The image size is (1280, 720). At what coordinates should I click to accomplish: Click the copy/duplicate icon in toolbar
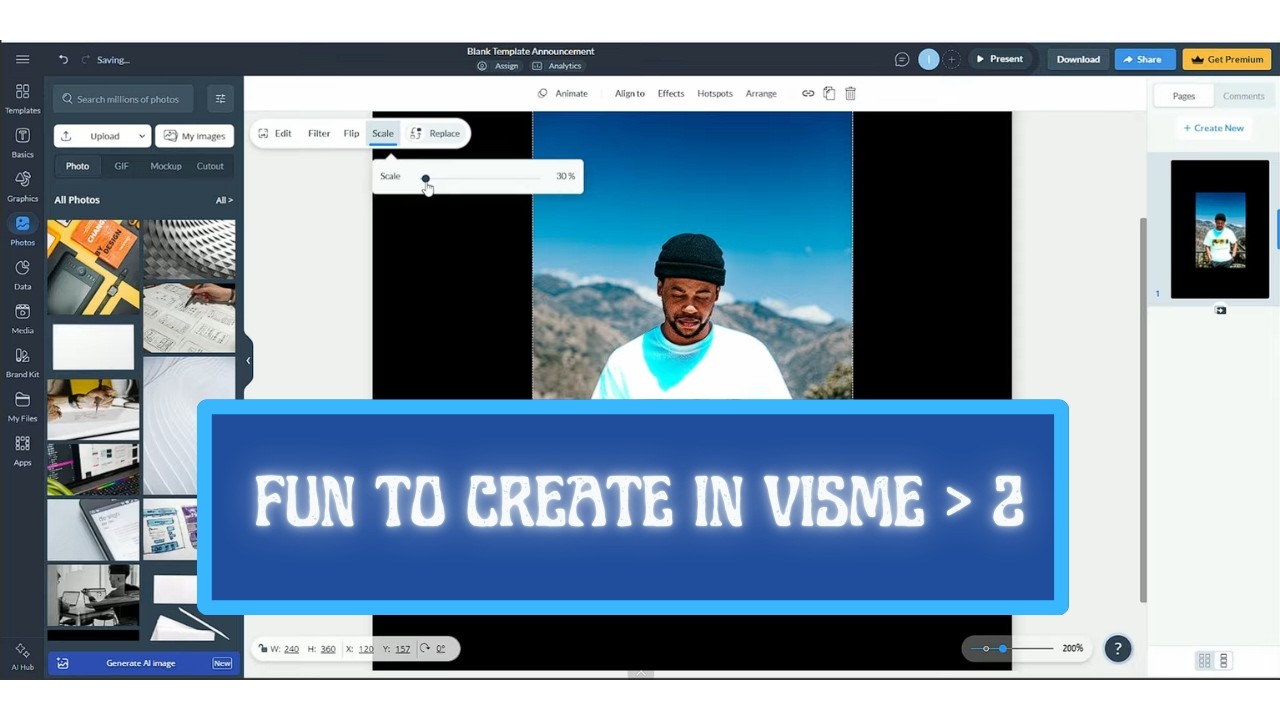[x=829, y=93]
